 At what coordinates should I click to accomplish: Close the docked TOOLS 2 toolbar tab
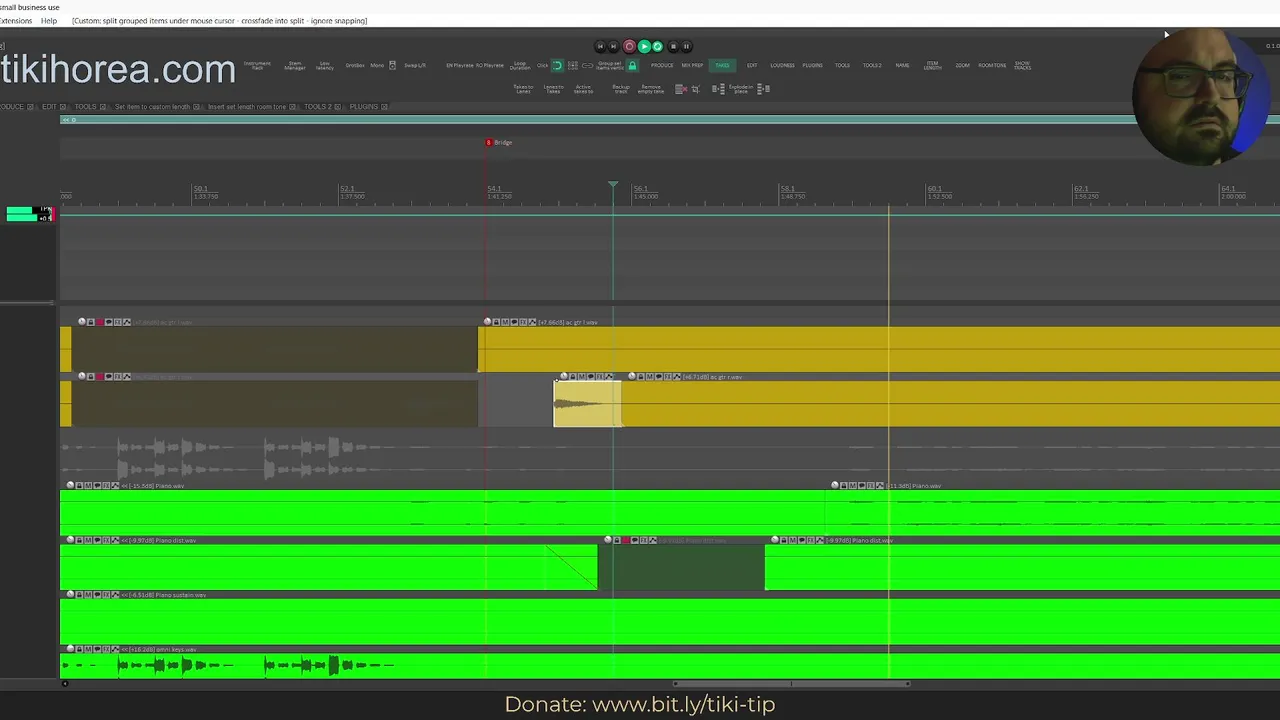pos(337,107)
